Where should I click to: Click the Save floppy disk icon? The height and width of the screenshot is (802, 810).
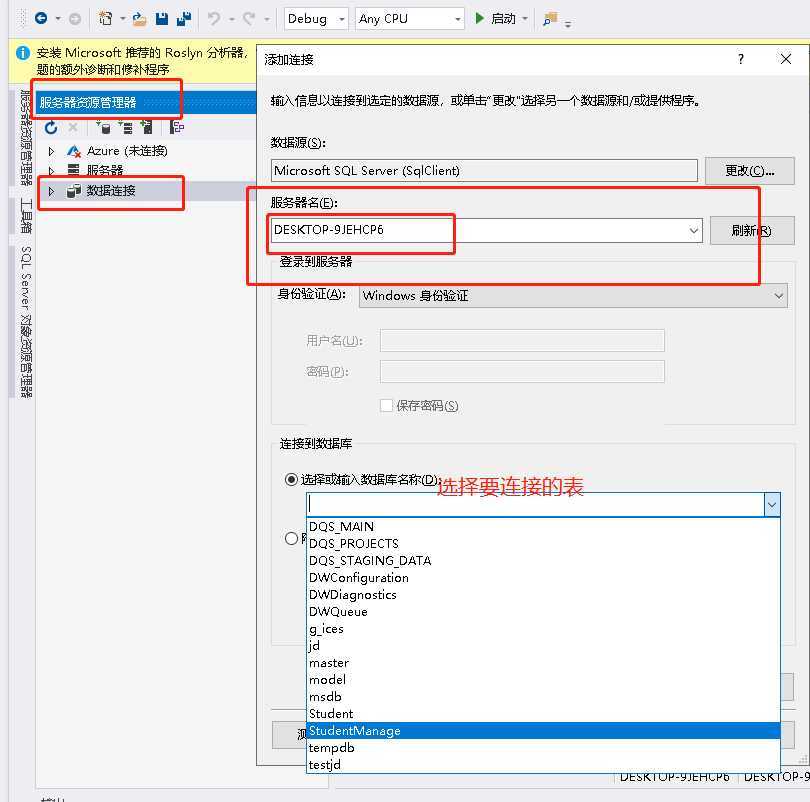click(x=162, y=19)
